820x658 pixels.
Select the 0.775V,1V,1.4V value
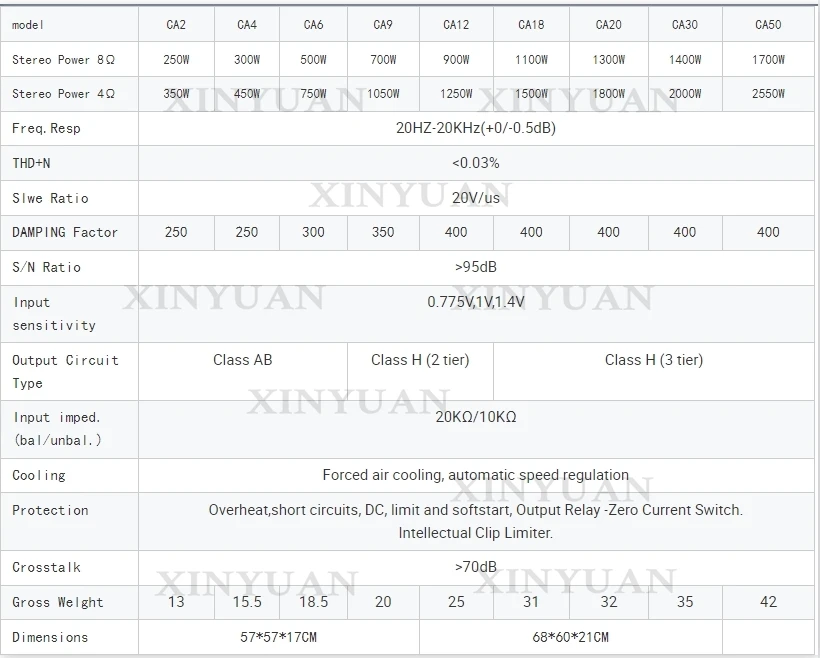click(475, 302)
